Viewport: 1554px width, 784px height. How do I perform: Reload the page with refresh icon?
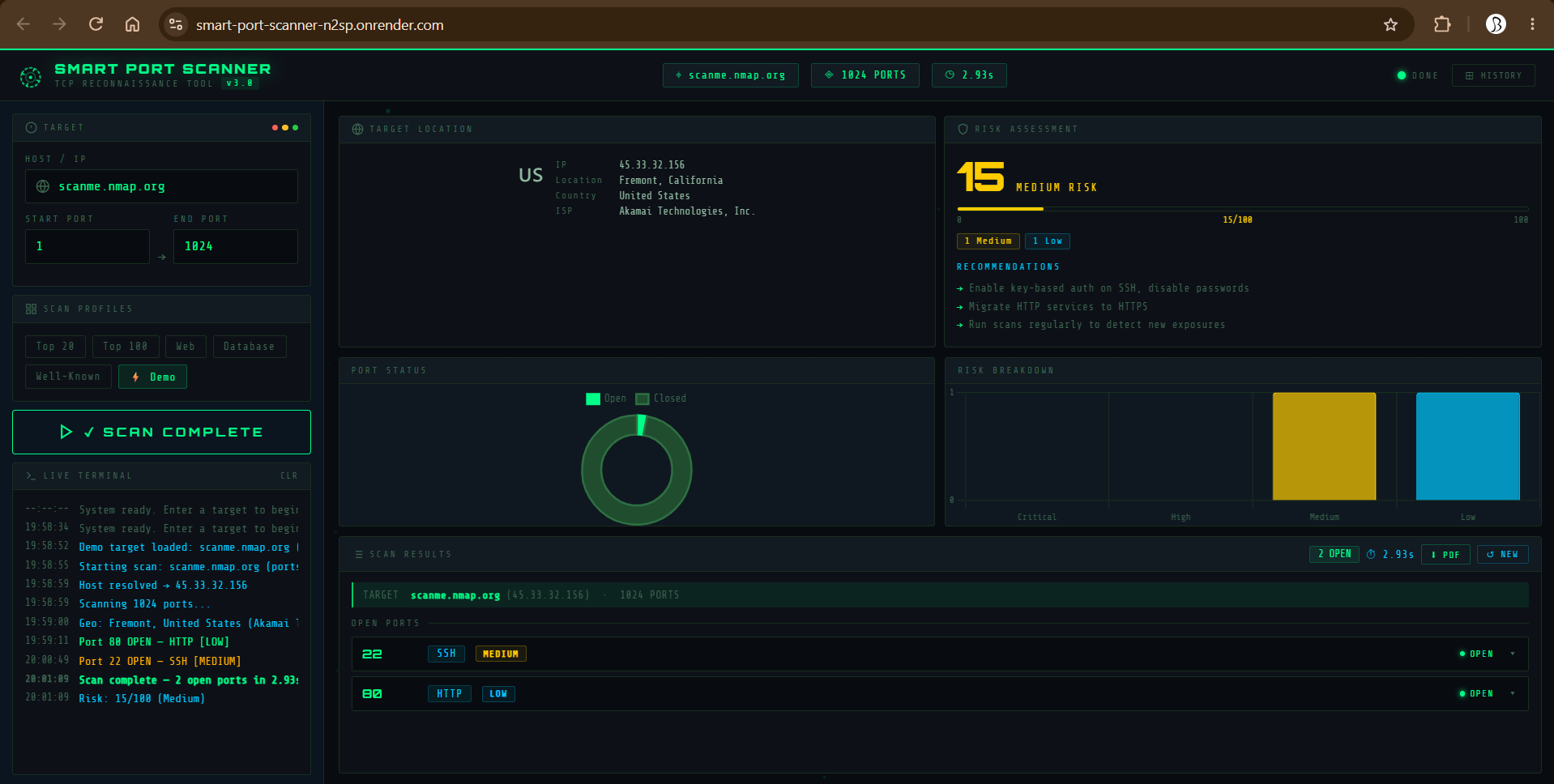point(96,24)
